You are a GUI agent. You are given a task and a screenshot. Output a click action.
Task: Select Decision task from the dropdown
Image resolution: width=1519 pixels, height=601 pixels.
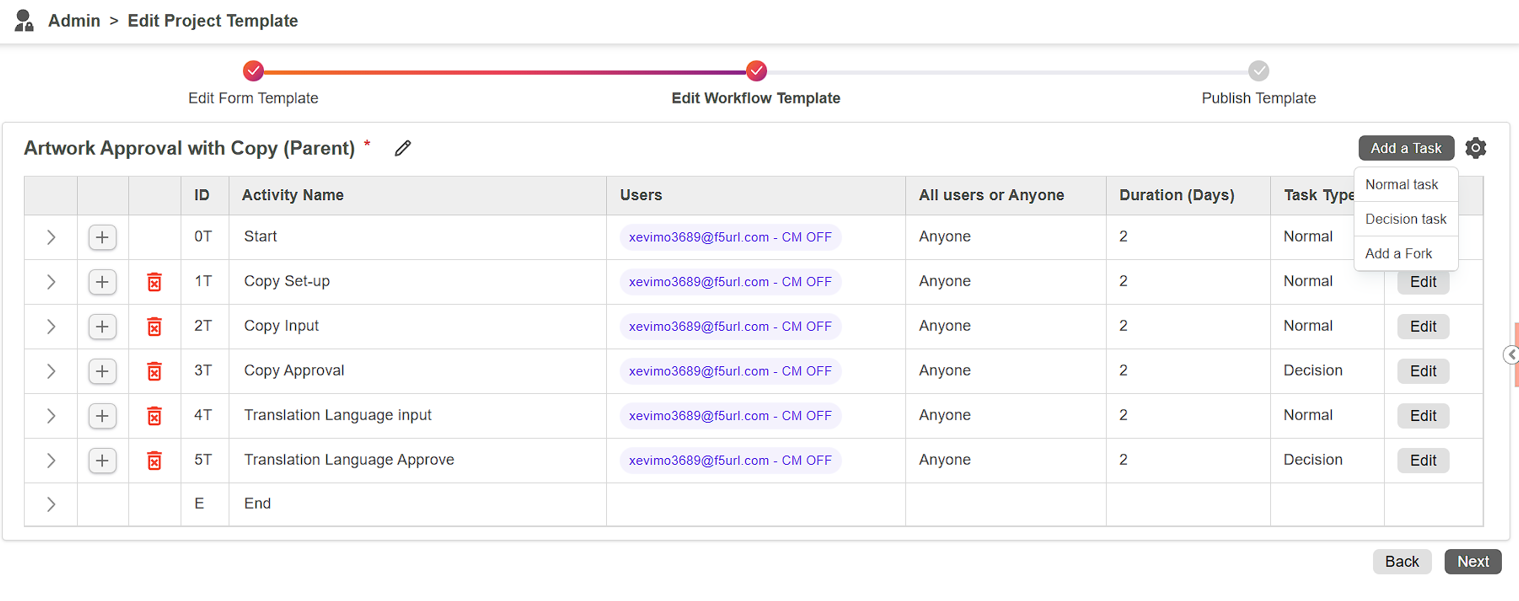(1405, 219)
